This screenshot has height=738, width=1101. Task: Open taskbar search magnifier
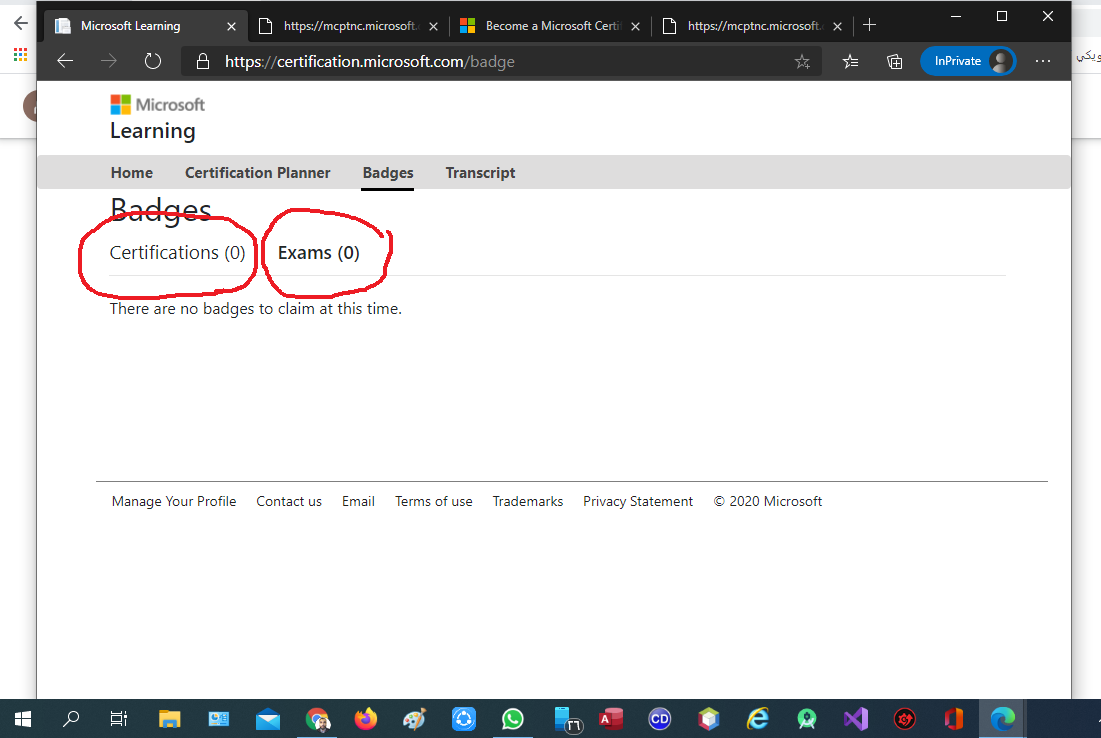pyautogui.click(x=71, y=719)
